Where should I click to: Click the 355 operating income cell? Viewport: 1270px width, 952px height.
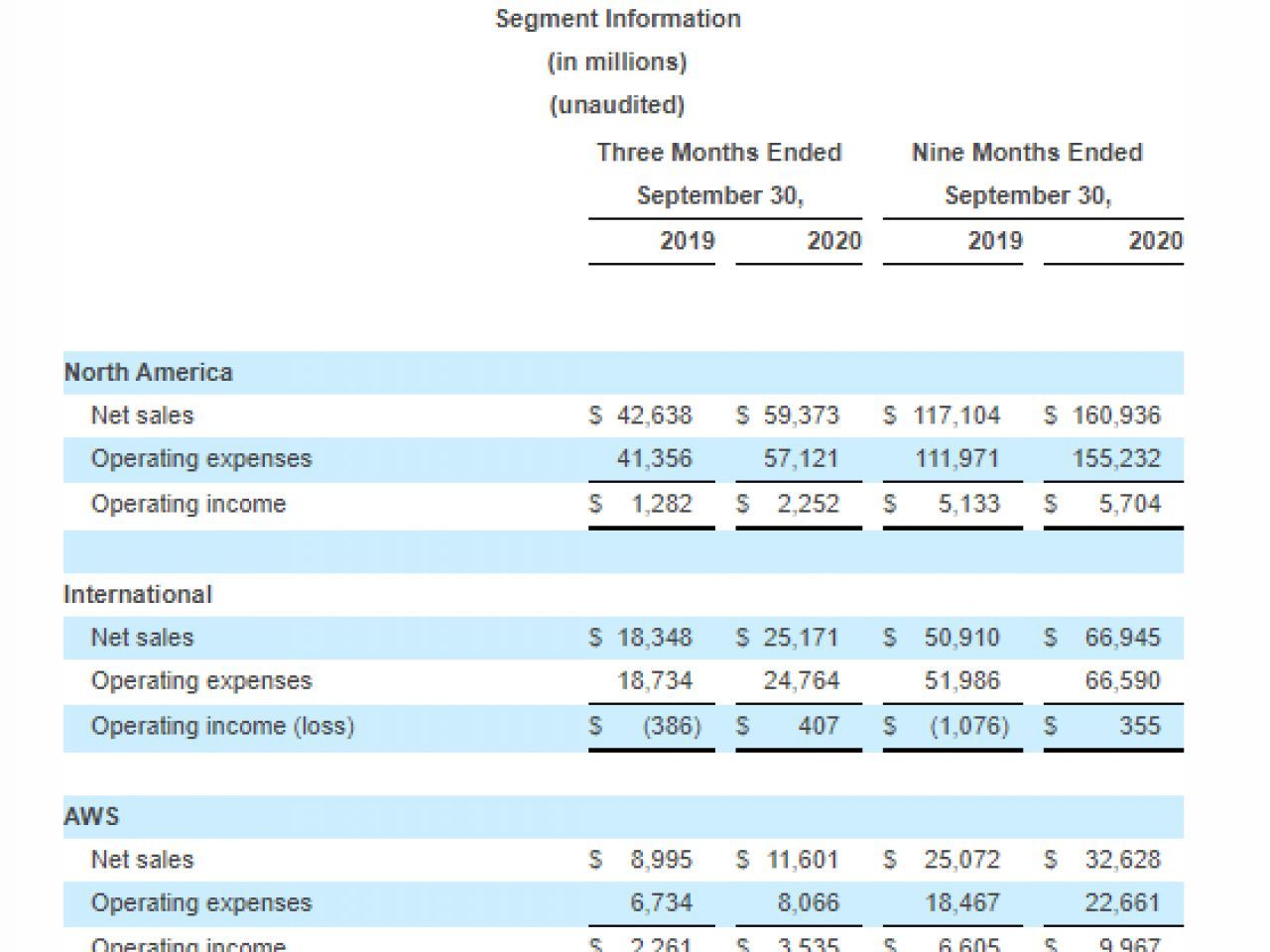click(1140, 726)
